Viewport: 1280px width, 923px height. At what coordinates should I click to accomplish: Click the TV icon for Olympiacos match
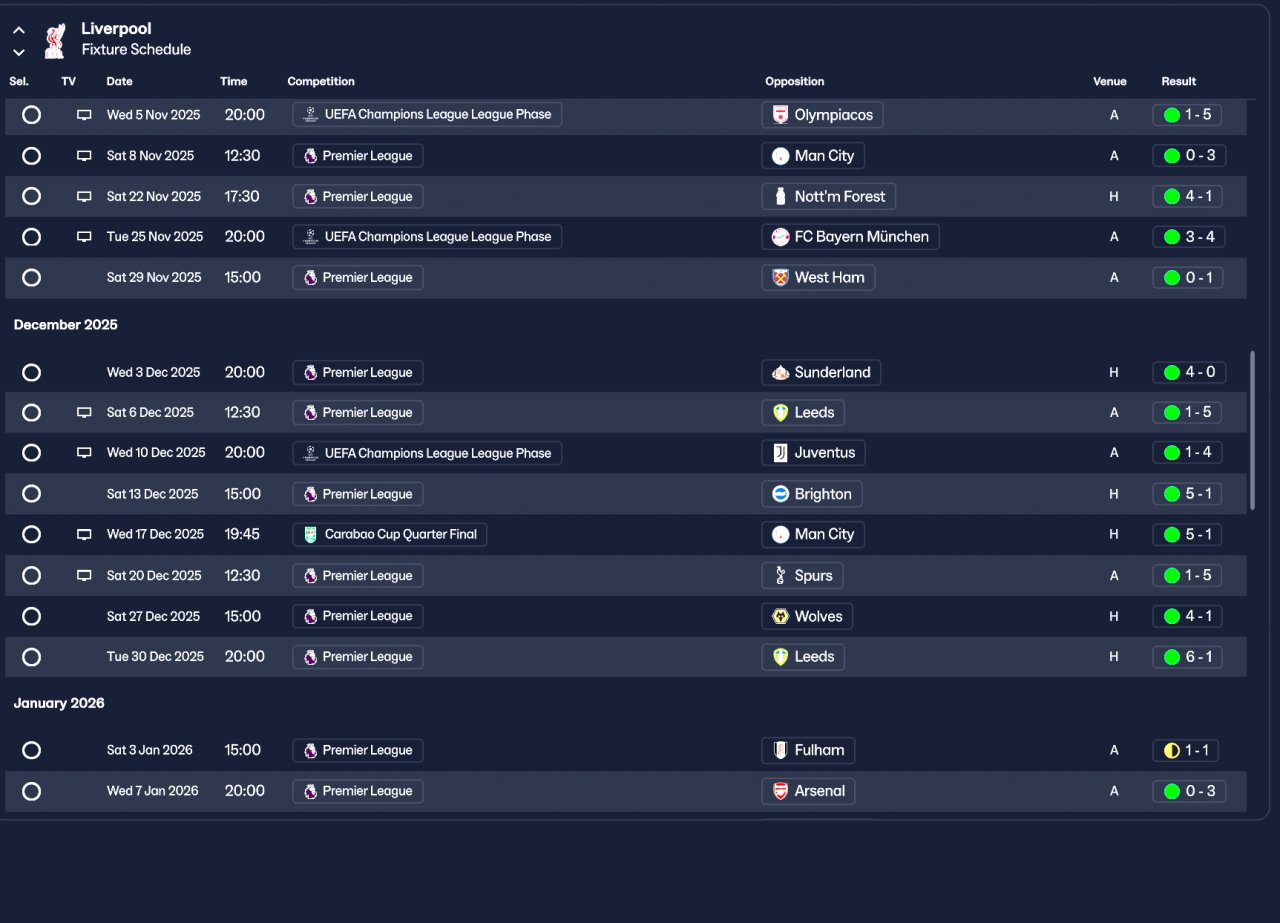84,115
